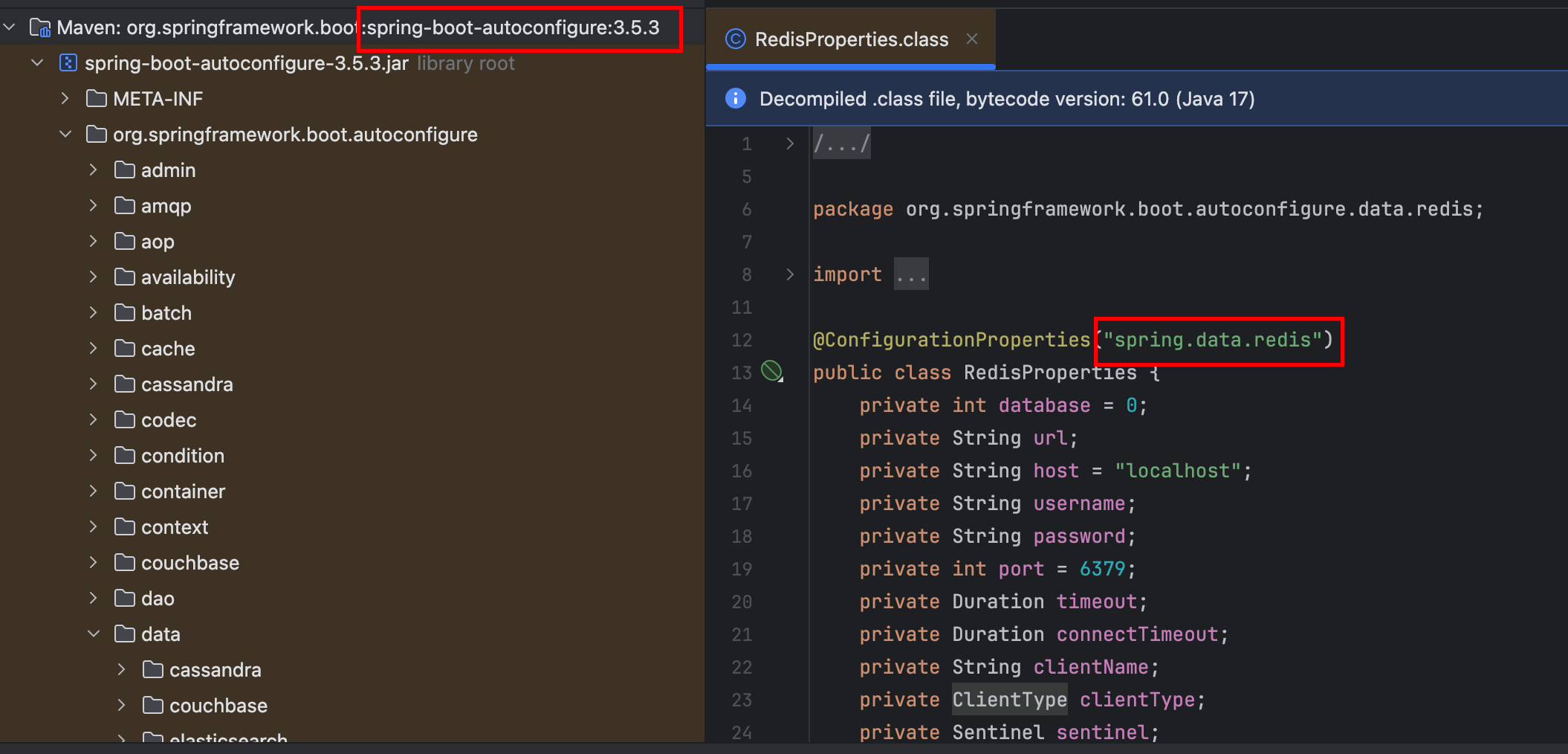Expand the META-INF folder

(65, 99)
